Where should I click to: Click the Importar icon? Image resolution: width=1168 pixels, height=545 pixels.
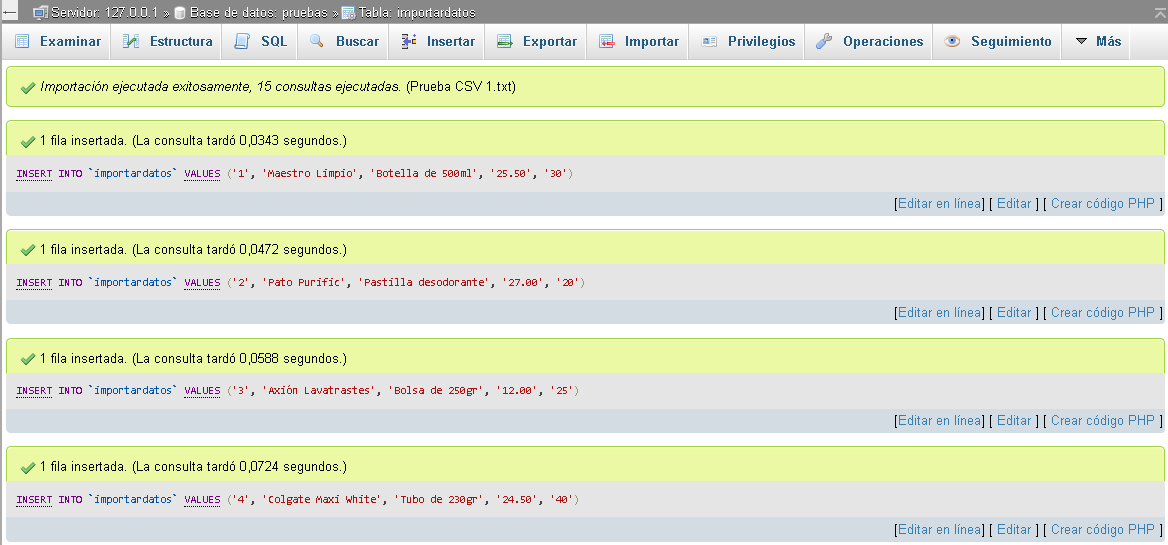(x=606, y=42)
